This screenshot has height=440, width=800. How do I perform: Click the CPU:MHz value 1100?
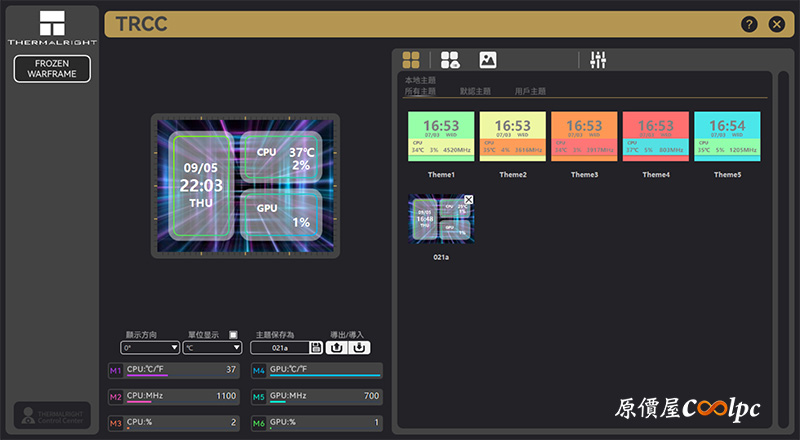[x=226, y=396]
